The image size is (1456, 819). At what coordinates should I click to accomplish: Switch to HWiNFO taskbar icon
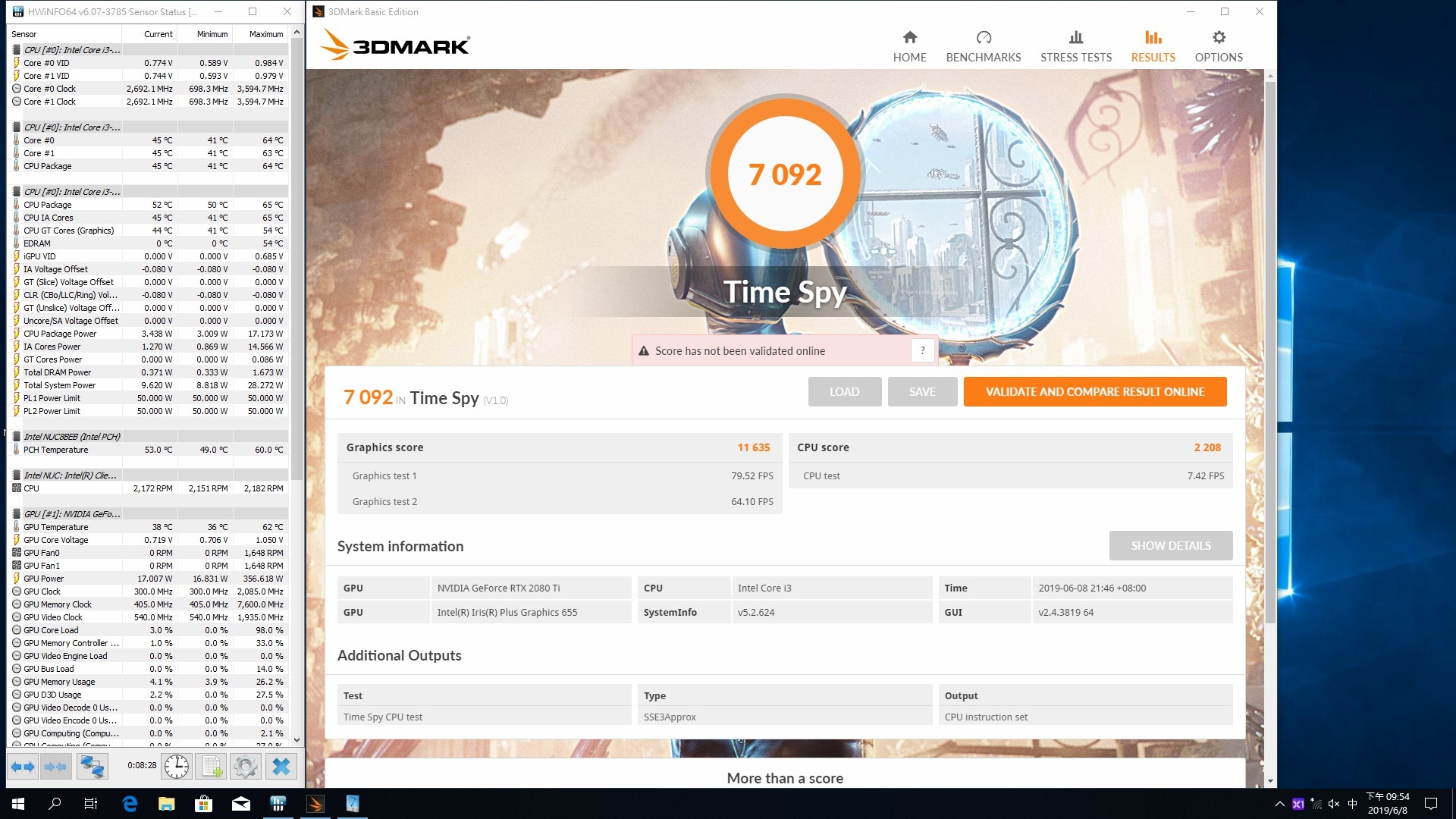[278, 804]
